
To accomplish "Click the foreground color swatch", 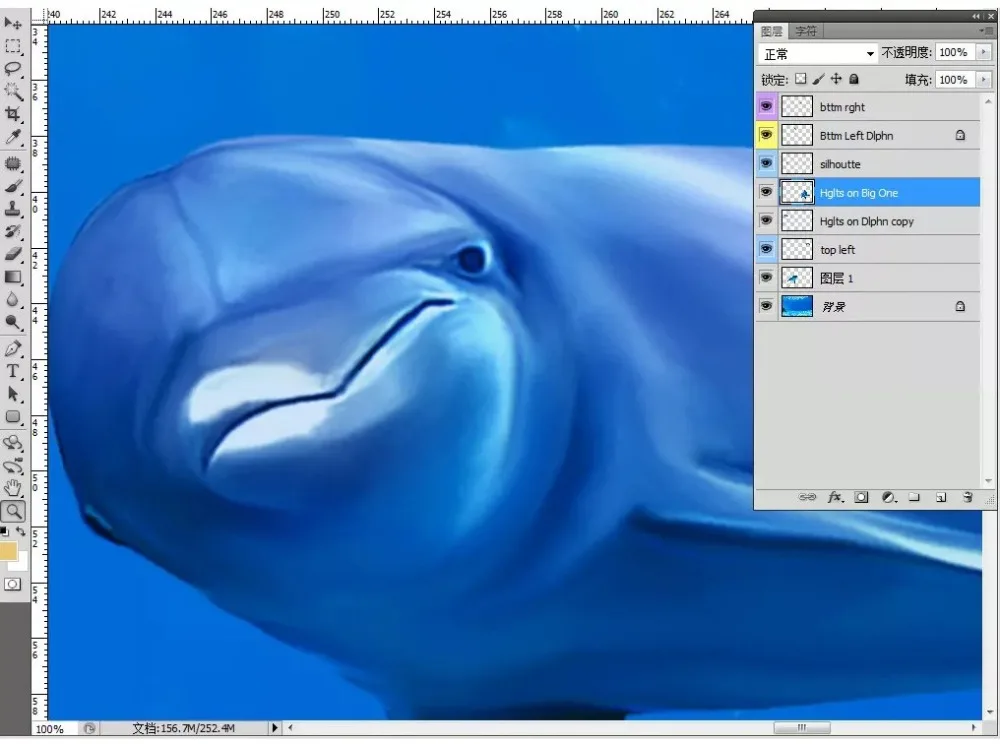I will [x=9, y=551].
